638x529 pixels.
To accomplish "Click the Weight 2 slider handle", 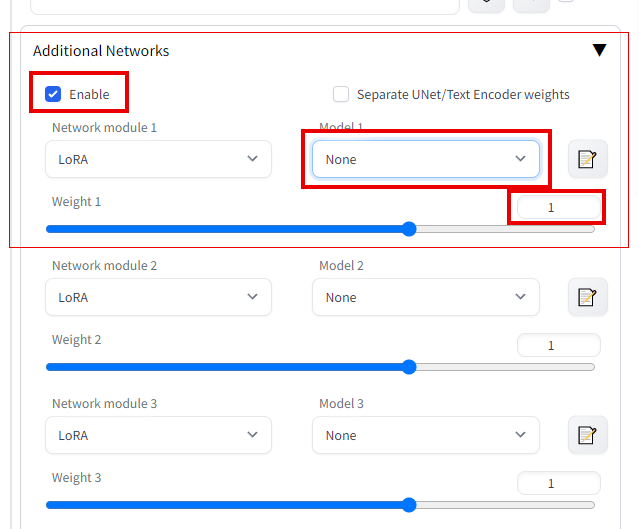I will 409,367.
